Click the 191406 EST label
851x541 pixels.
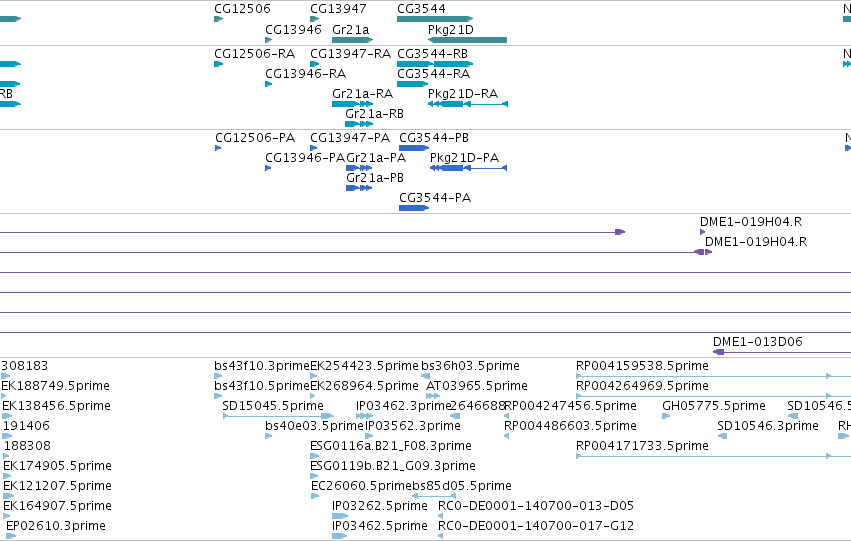pos(26,426)
